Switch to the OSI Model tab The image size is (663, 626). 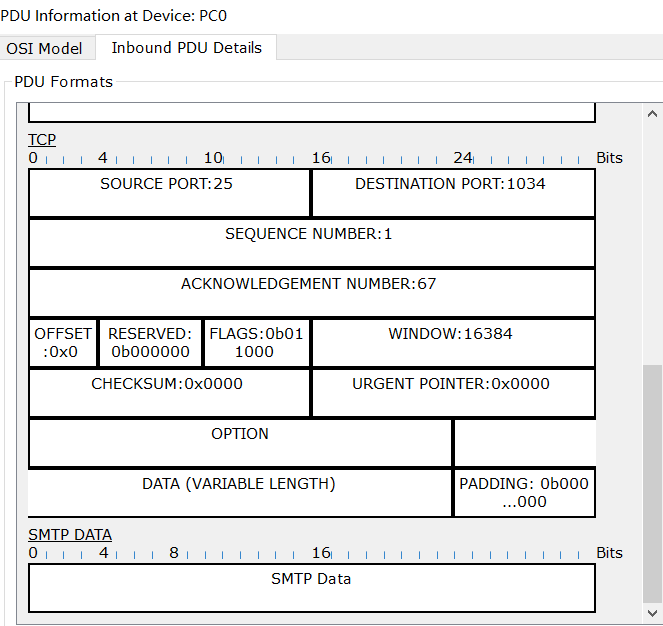point(44,49)
